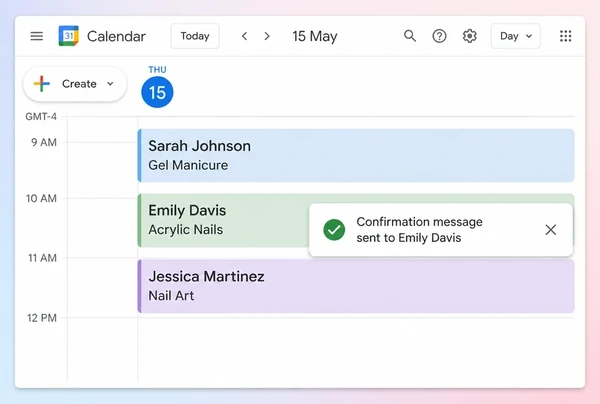
Task: Jump to Today
Action: tap(195, 36)
